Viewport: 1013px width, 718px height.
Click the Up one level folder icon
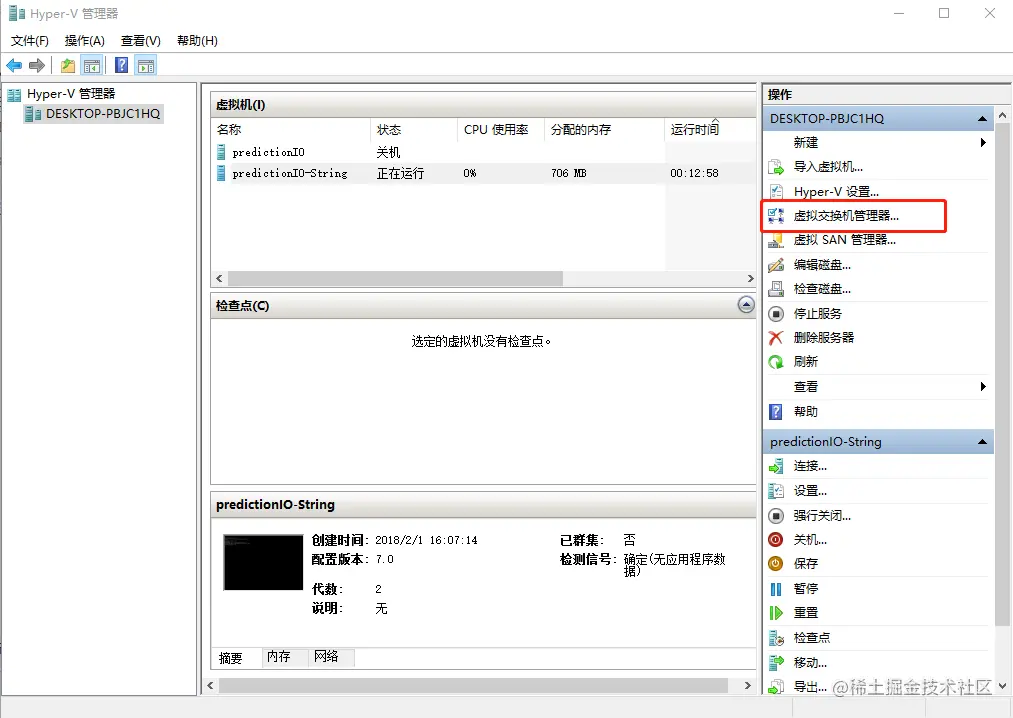[x=68, y=65]
